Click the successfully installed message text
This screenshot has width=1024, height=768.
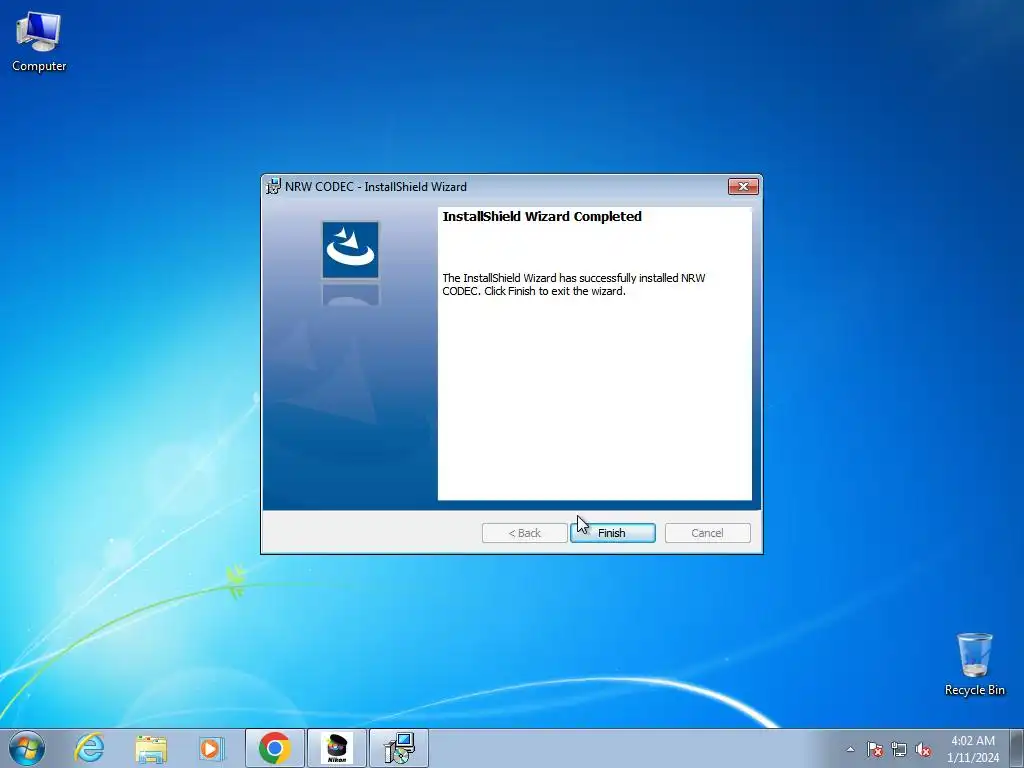coord(574,285)
